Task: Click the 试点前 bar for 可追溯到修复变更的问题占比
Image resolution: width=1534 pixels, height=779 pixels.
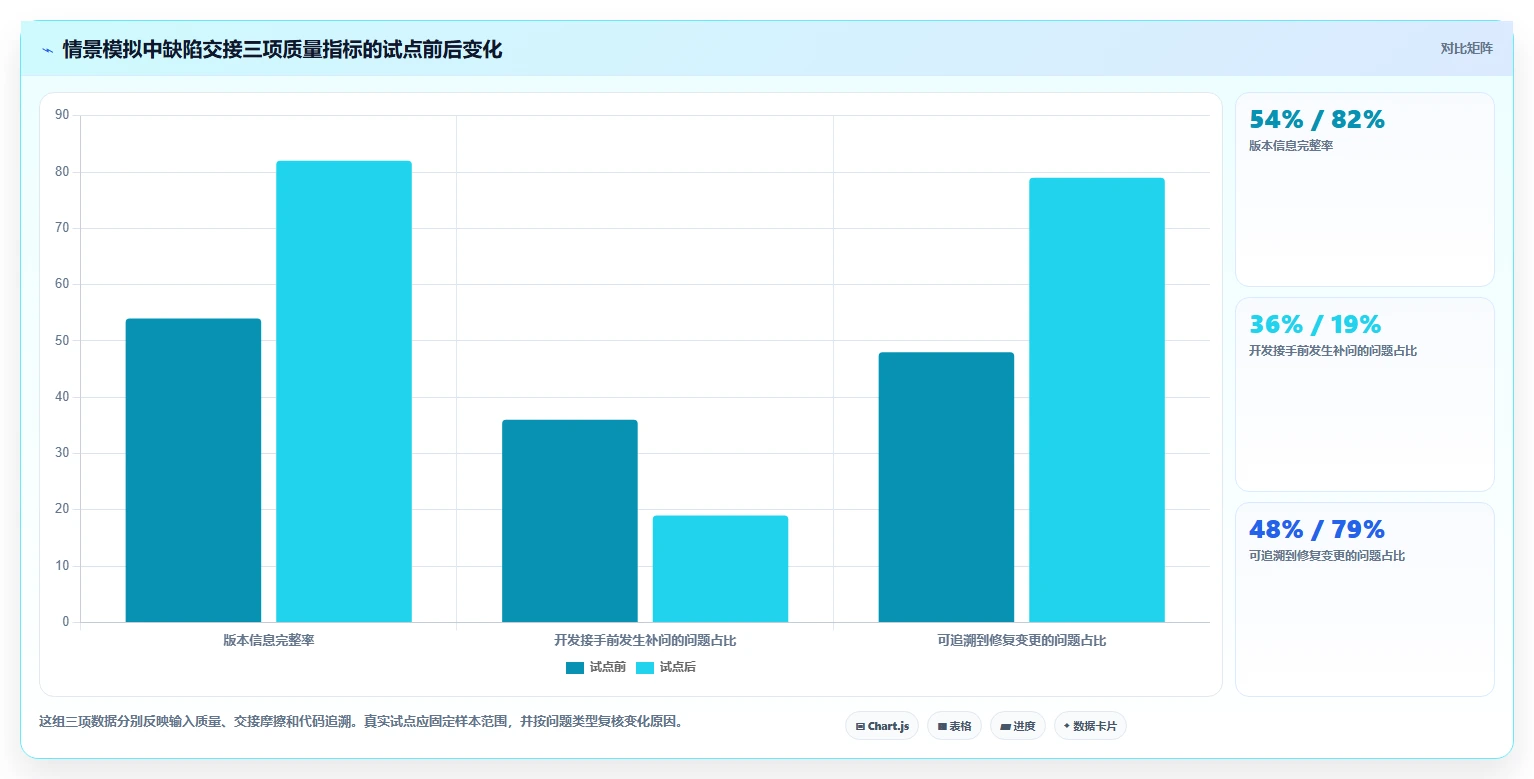Action: coord(946,487)
